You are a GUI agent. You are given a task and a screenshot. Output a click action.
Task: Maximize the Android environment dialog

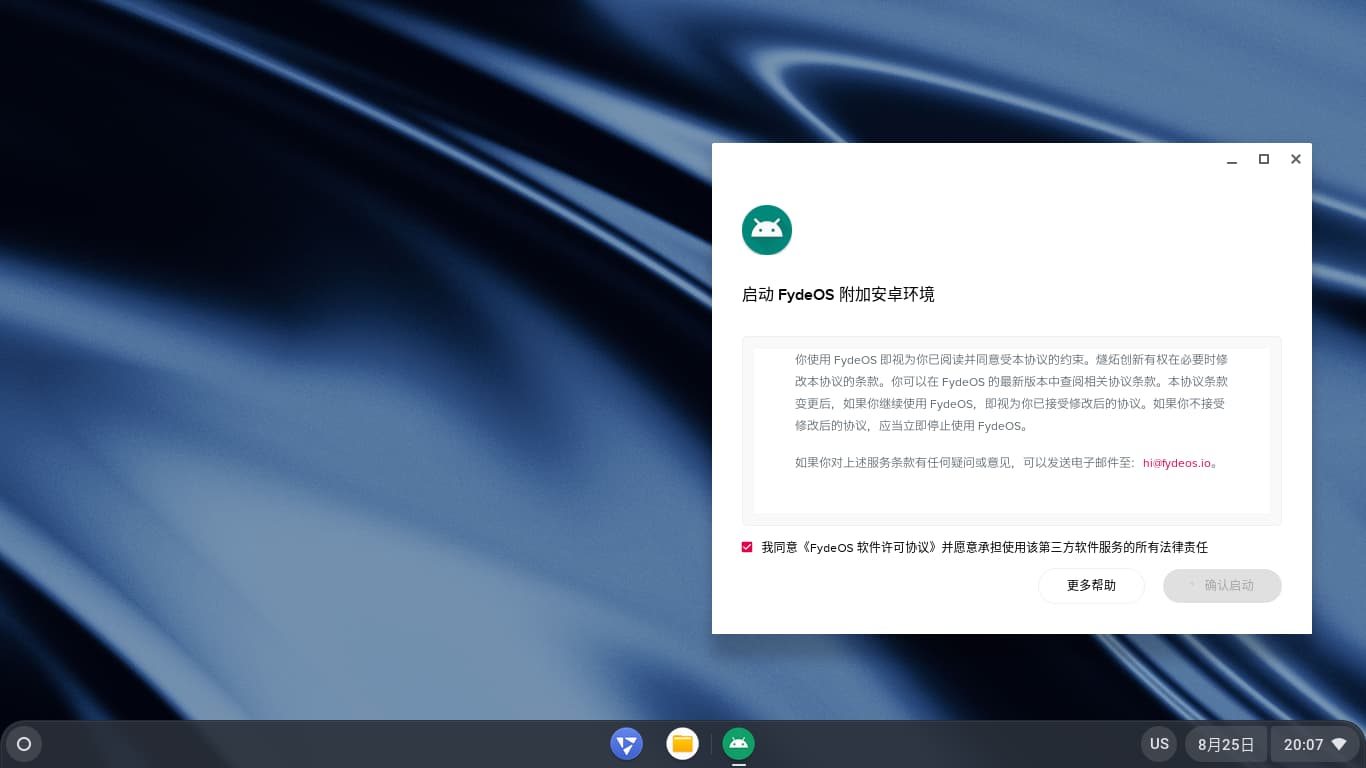1264,159
